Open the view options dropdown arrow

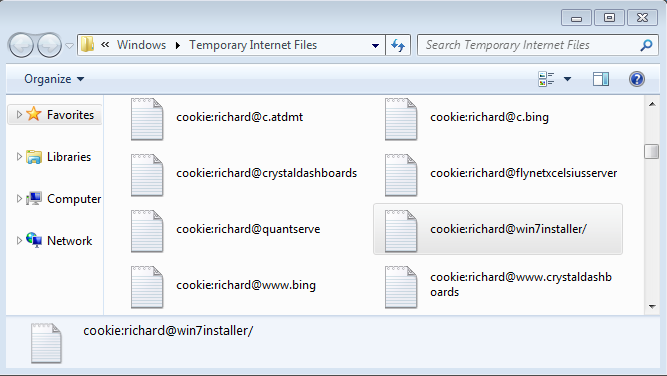tap(567, 79)
